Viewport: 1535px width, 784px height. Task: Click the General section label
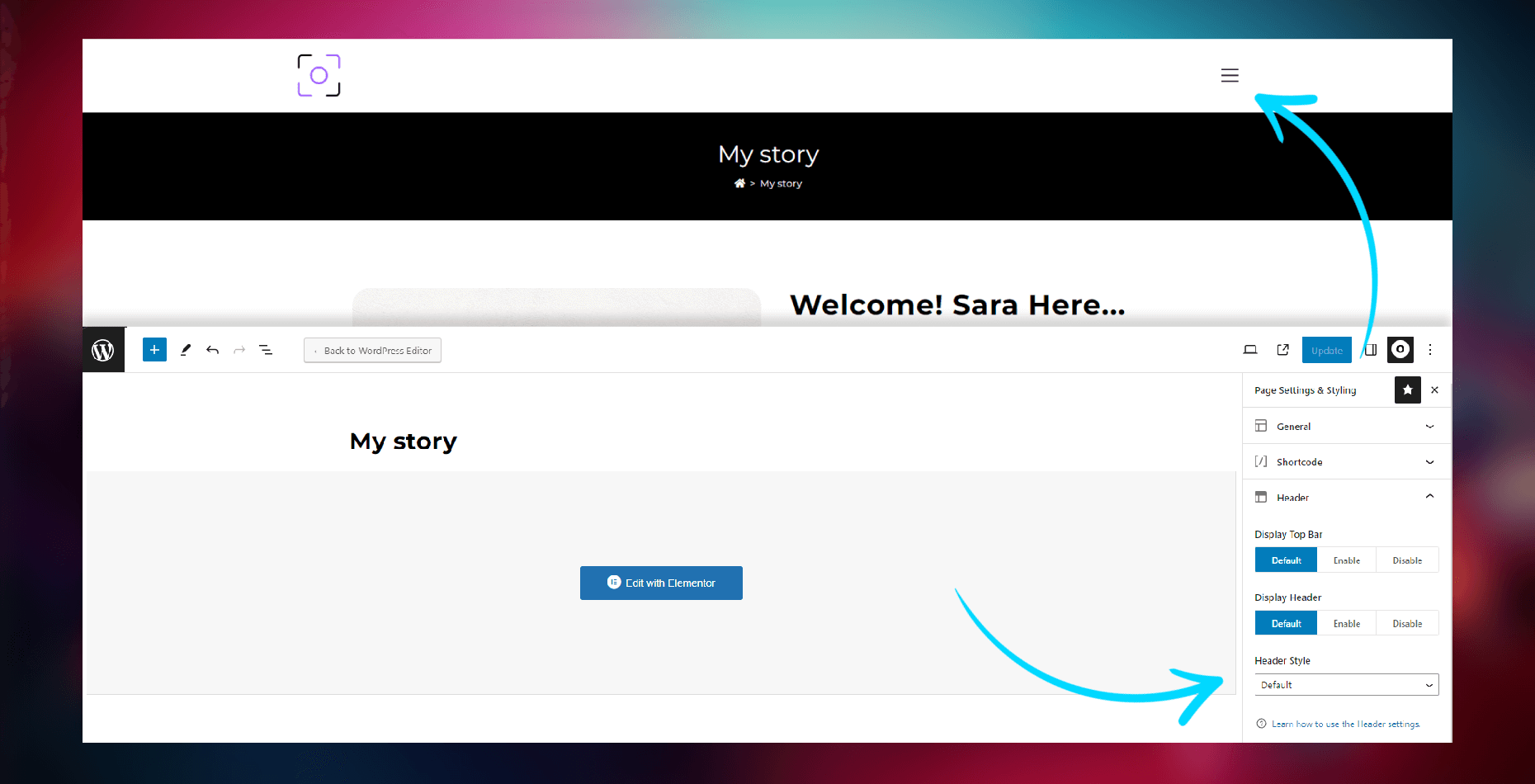(x=1293, y=427)
